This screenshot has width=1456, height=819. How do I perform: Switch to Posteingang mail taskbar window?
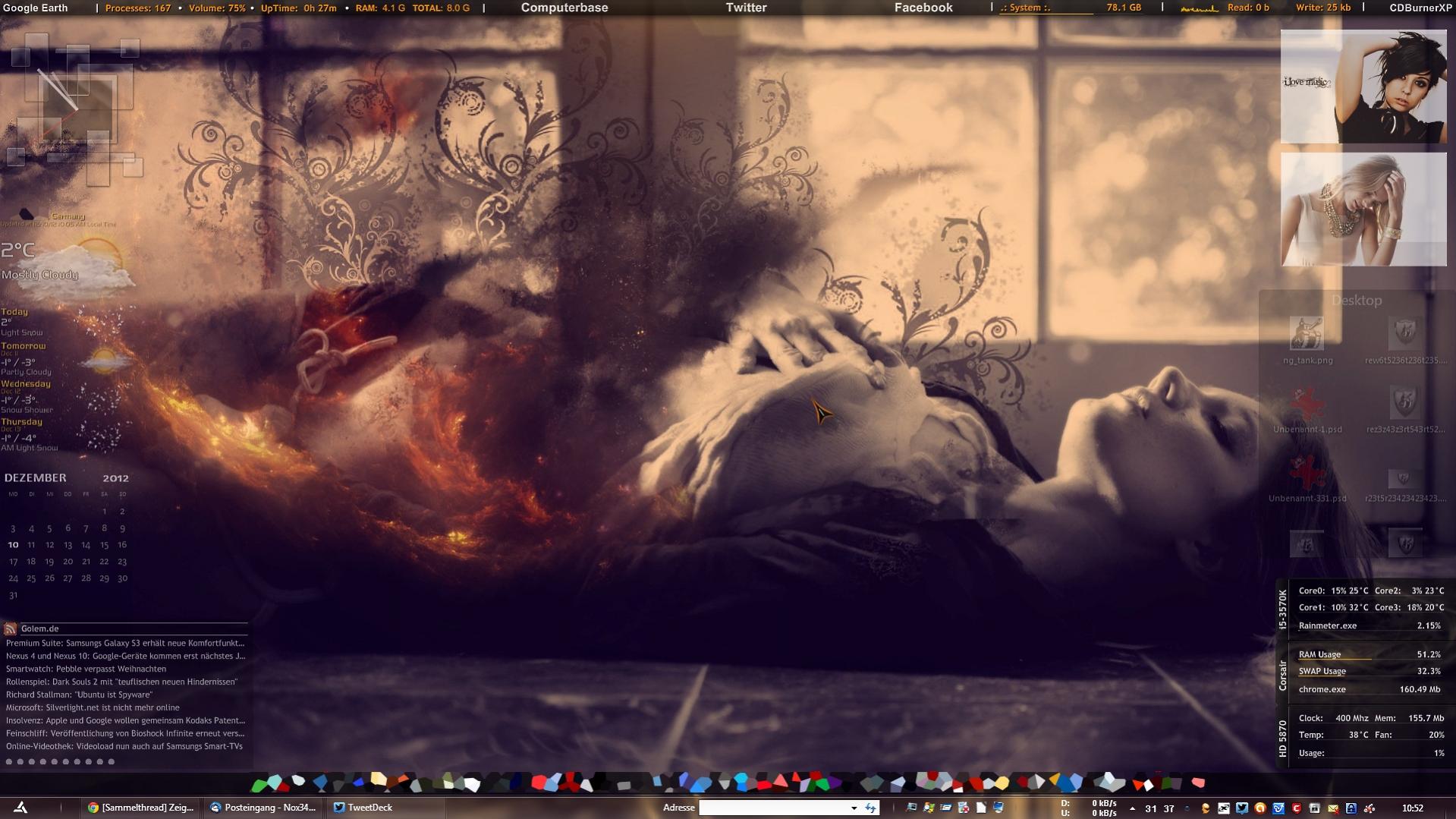click(263, 808)
